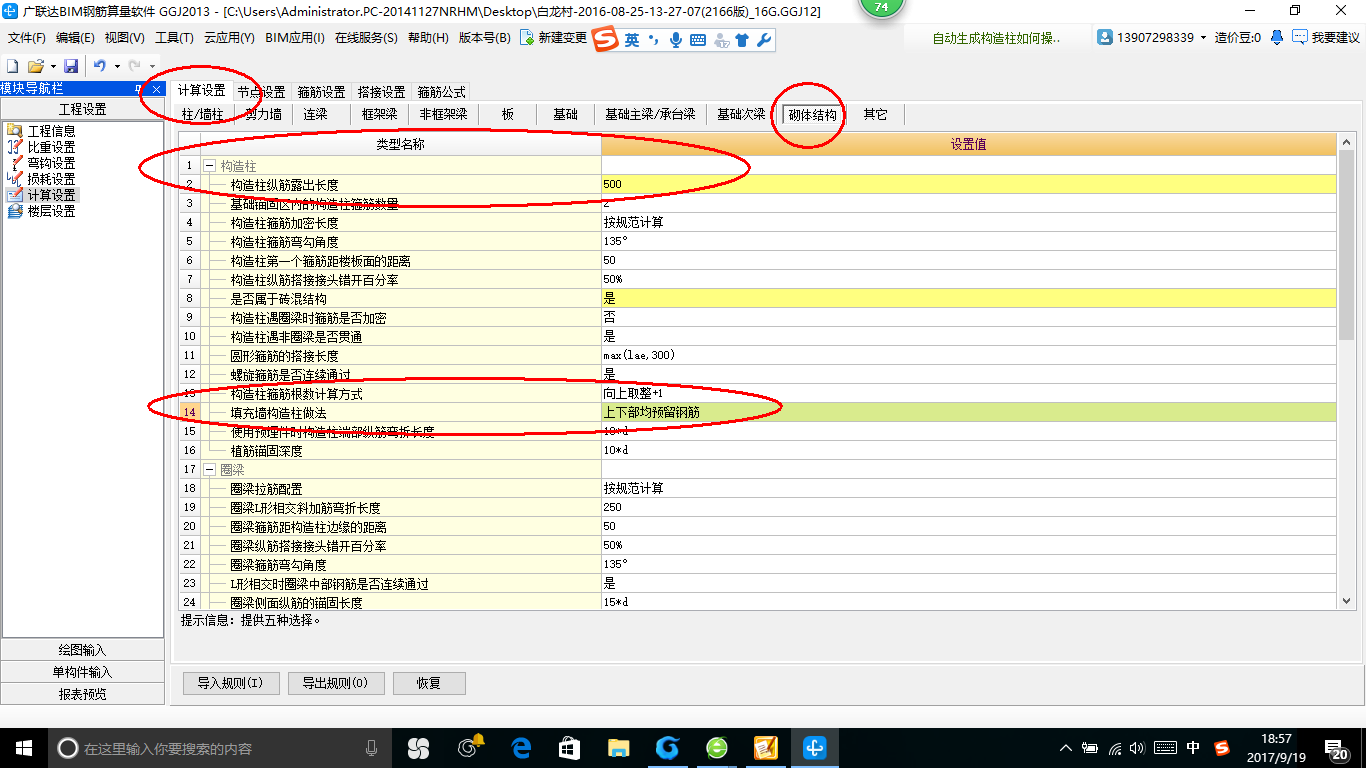Click the 新建变更 toolbar button
Screen dimensions: 1366x768
click(553, 38)
